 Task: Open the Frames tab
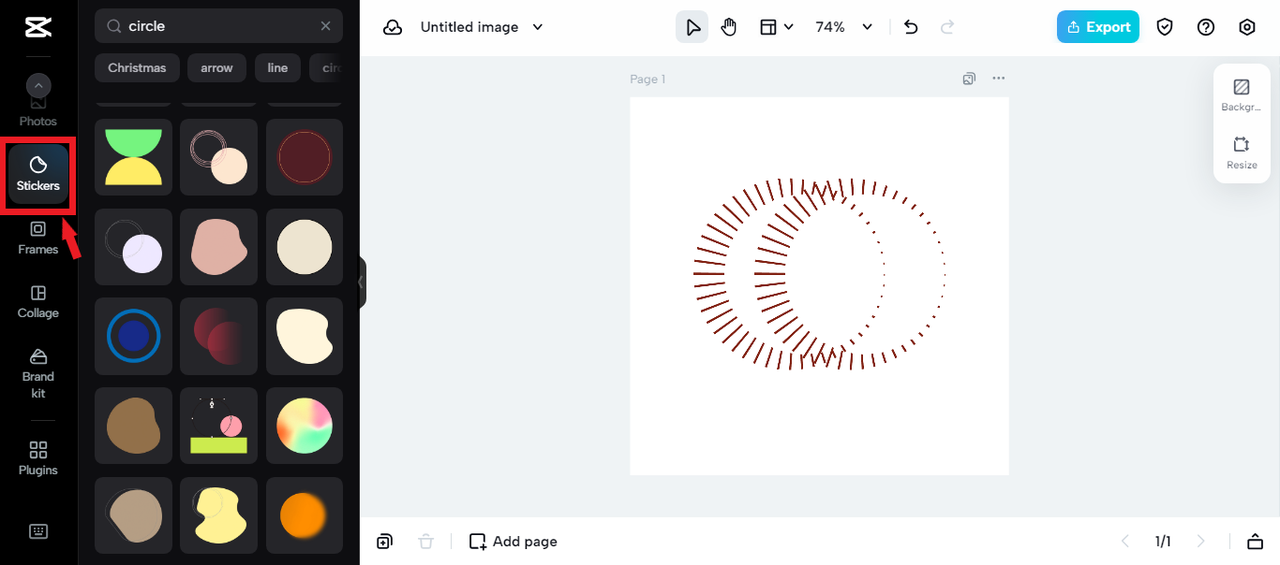point(38,237)
